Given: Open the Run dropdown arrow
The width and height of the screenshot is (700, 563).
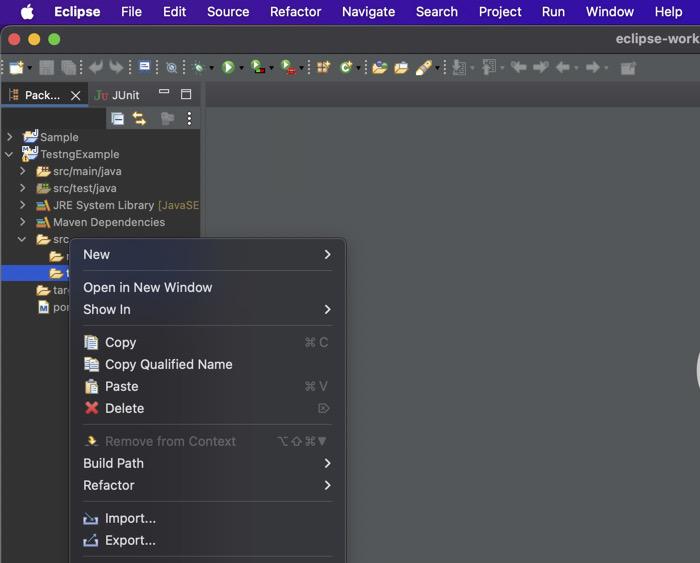Looking at the screenshot, I should [x=242, y=68].
